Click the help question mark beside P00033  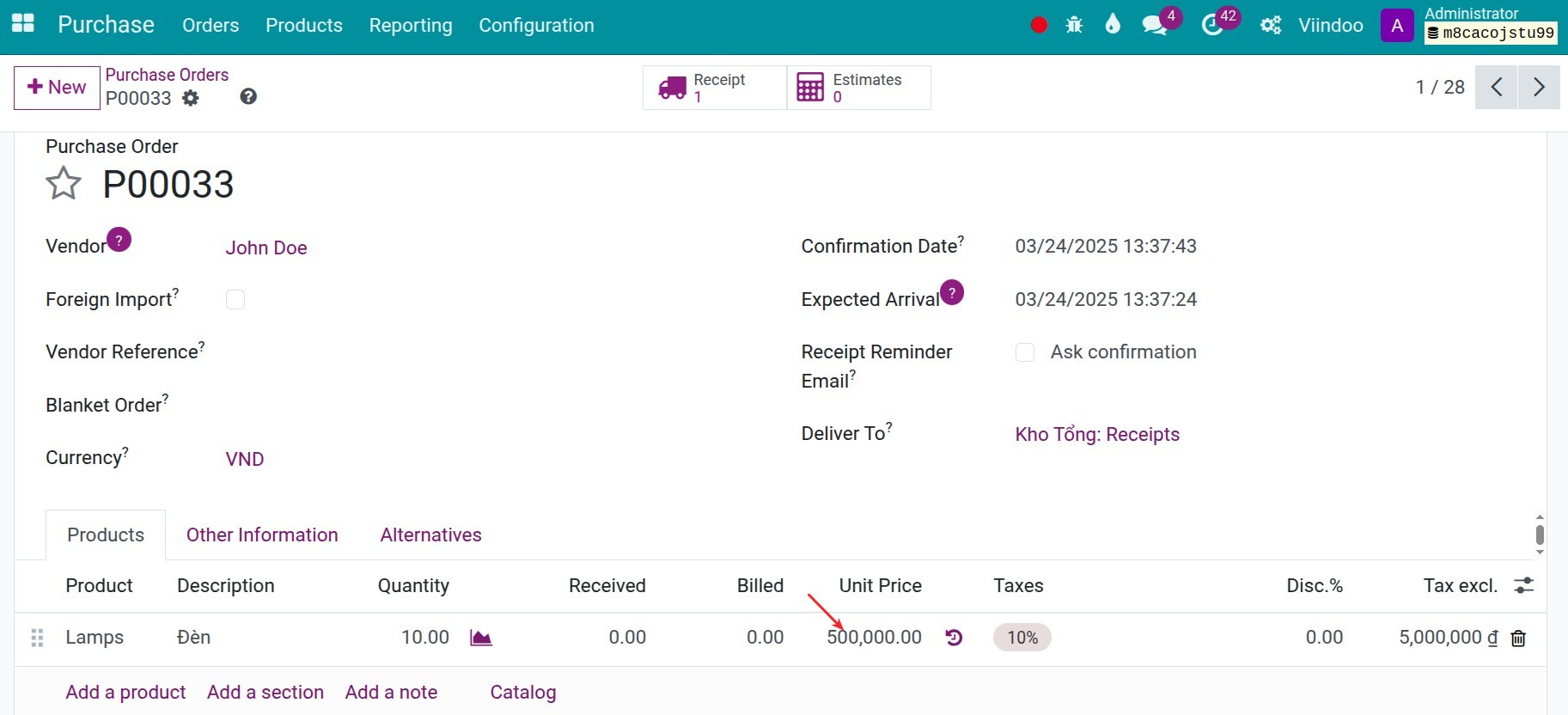(248, 96)
